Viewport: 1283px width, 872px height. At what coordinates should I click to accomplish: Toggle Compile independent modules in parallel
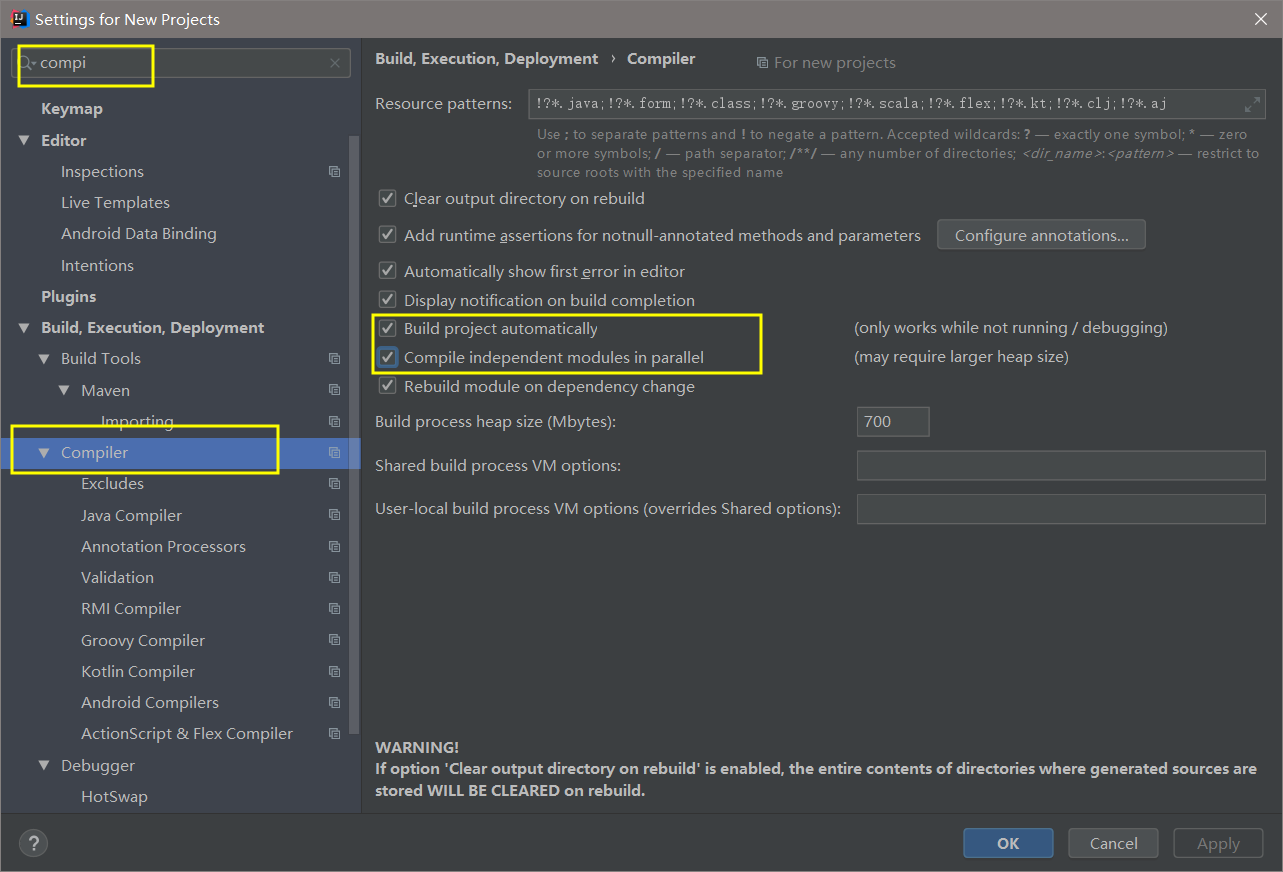[387, 357]
